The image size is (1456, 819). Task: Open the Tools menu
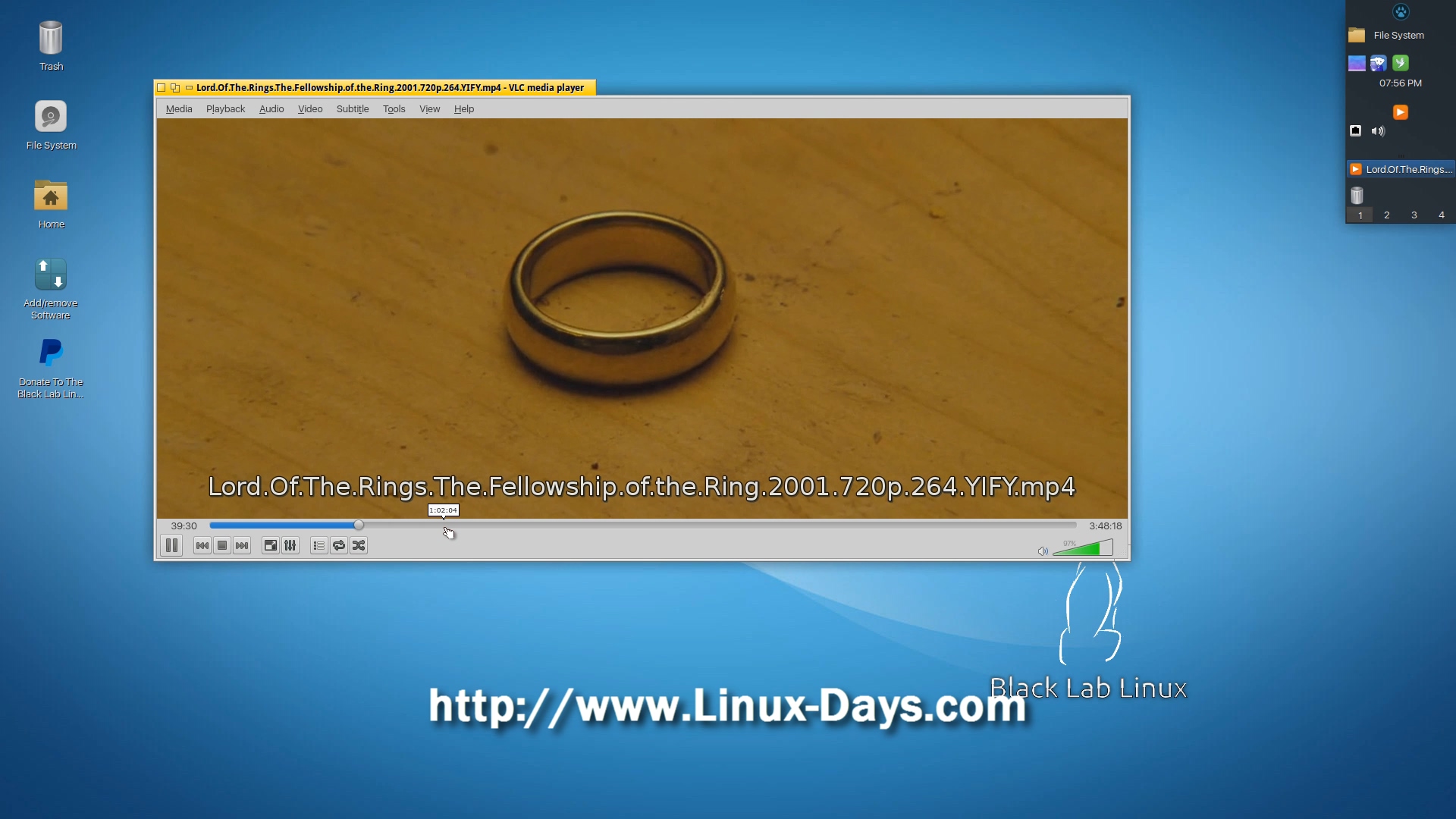click(394, 108)
